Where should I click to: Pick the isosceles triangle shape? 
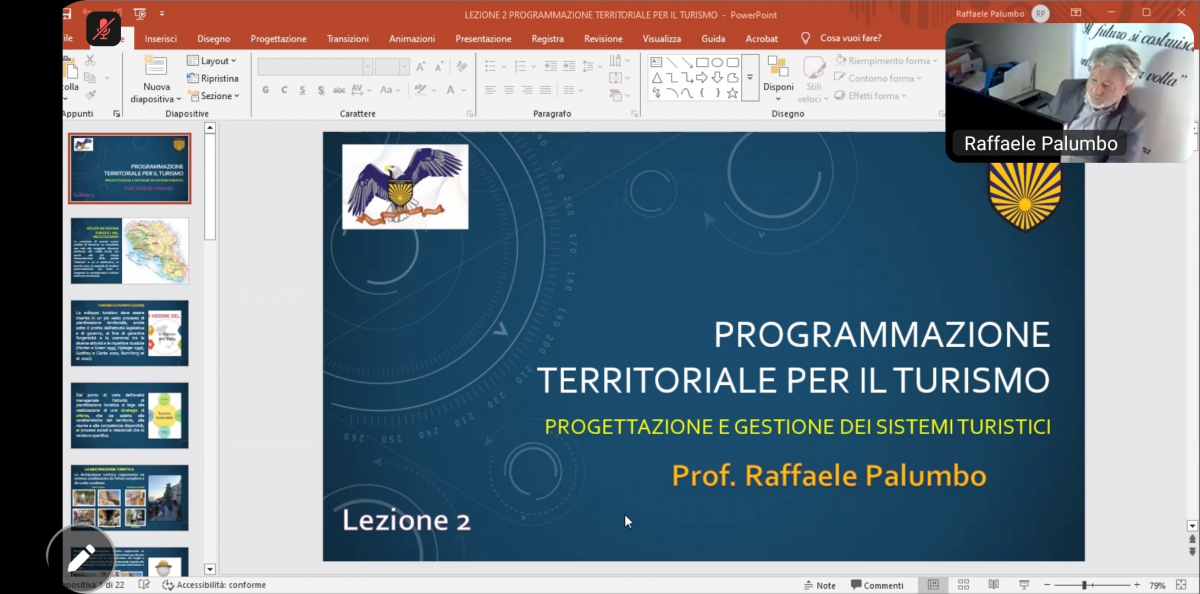pyautogui.click(x=657, y=78)
